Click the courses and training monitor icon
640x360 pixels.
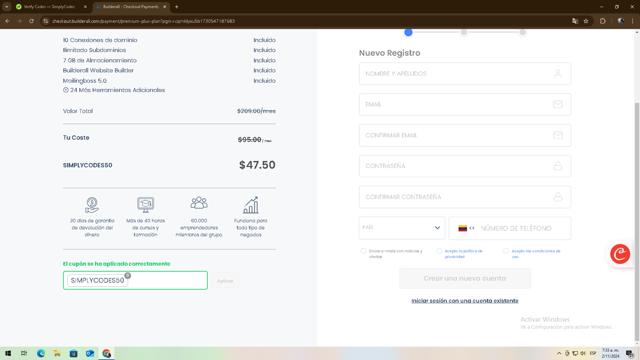pos(145,205)
